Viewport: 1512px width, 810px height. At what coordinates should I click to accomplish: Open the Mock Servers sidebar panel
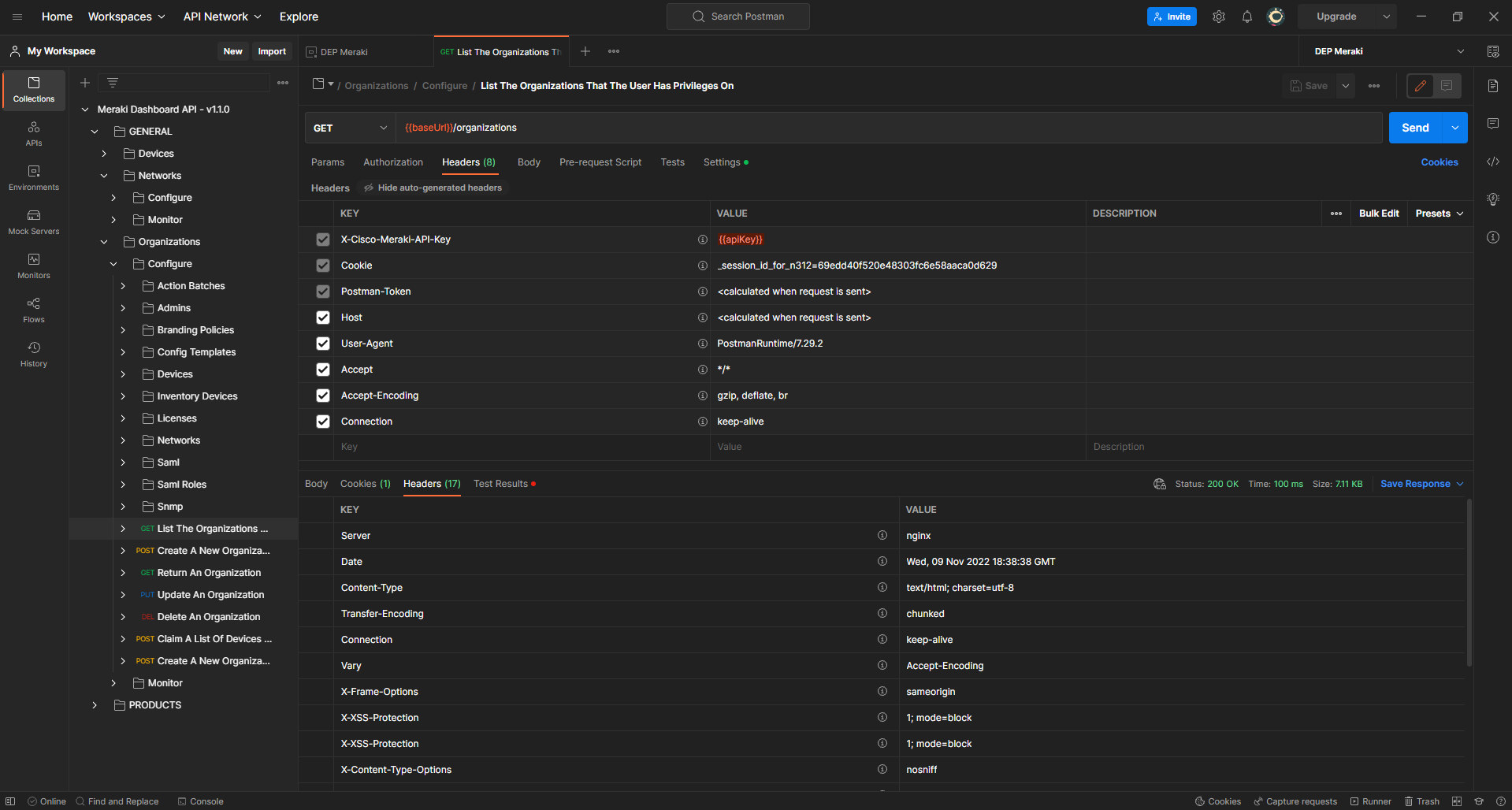click(x=34, y=222)
